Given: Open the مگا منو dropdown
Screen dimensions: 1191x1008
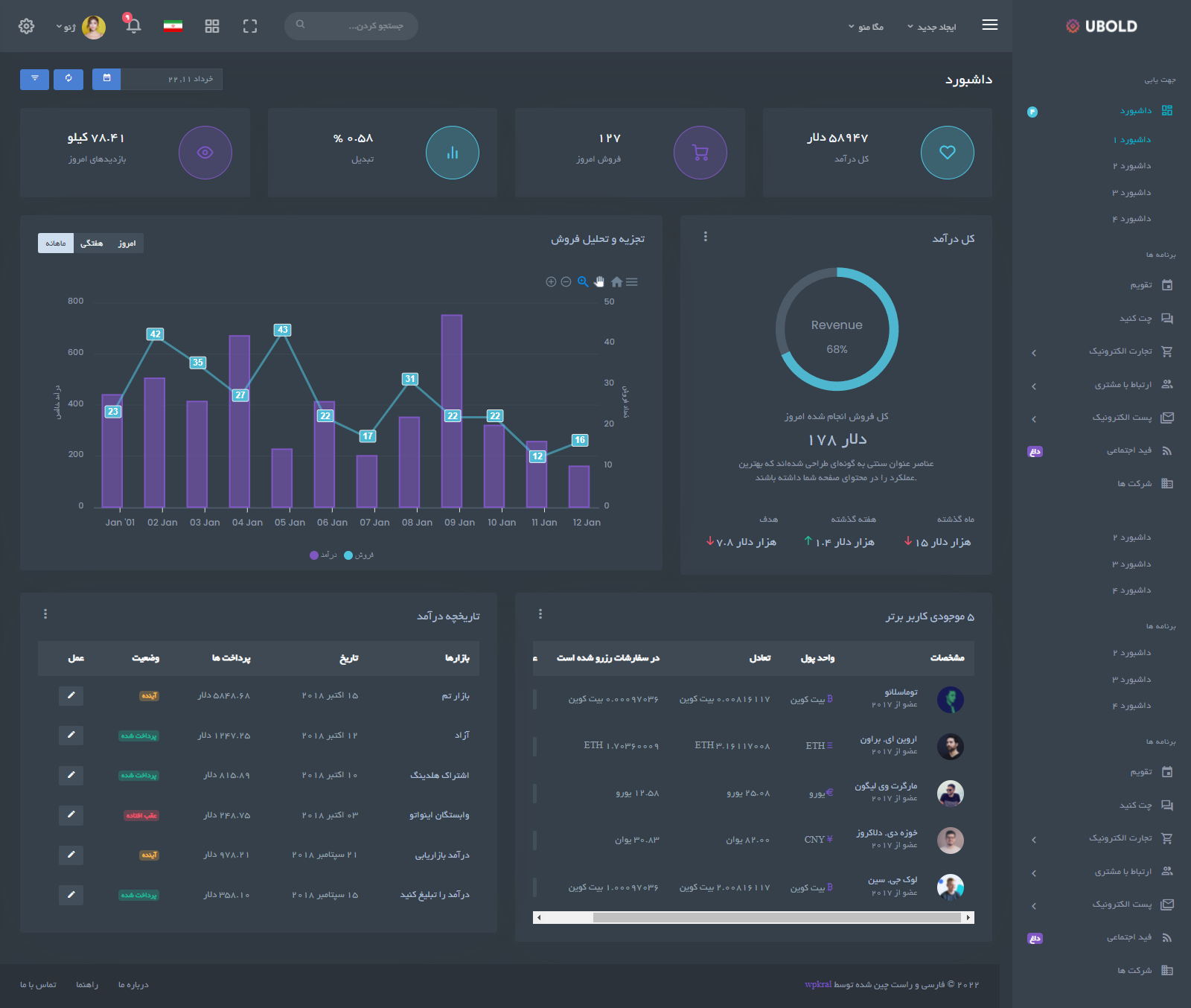Looking at the screenshot, I should pos(866,27).
